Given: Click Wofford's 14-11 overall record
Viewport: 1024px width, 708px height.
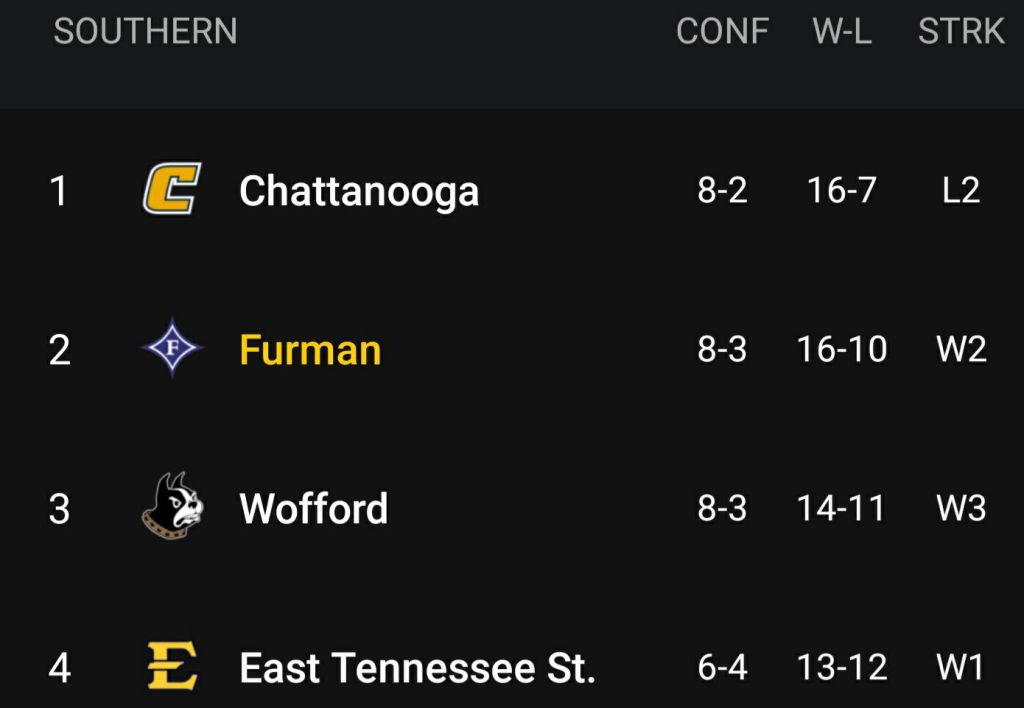Looking at the screenshot, I should coord(842,508).
